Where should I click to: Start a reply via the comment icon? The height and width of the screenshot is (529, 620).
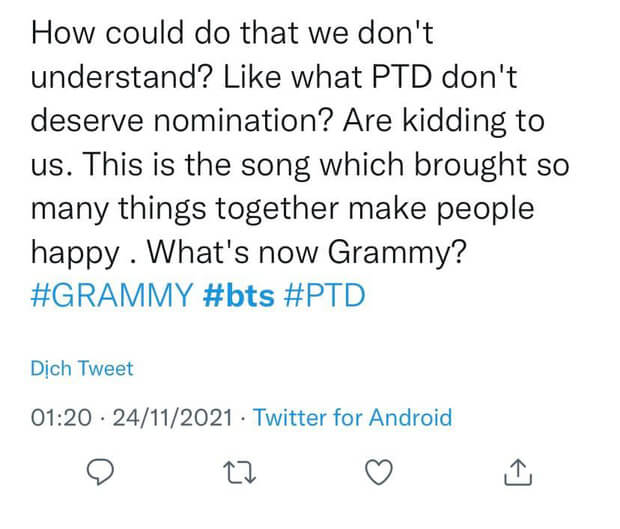pos(100,472)
